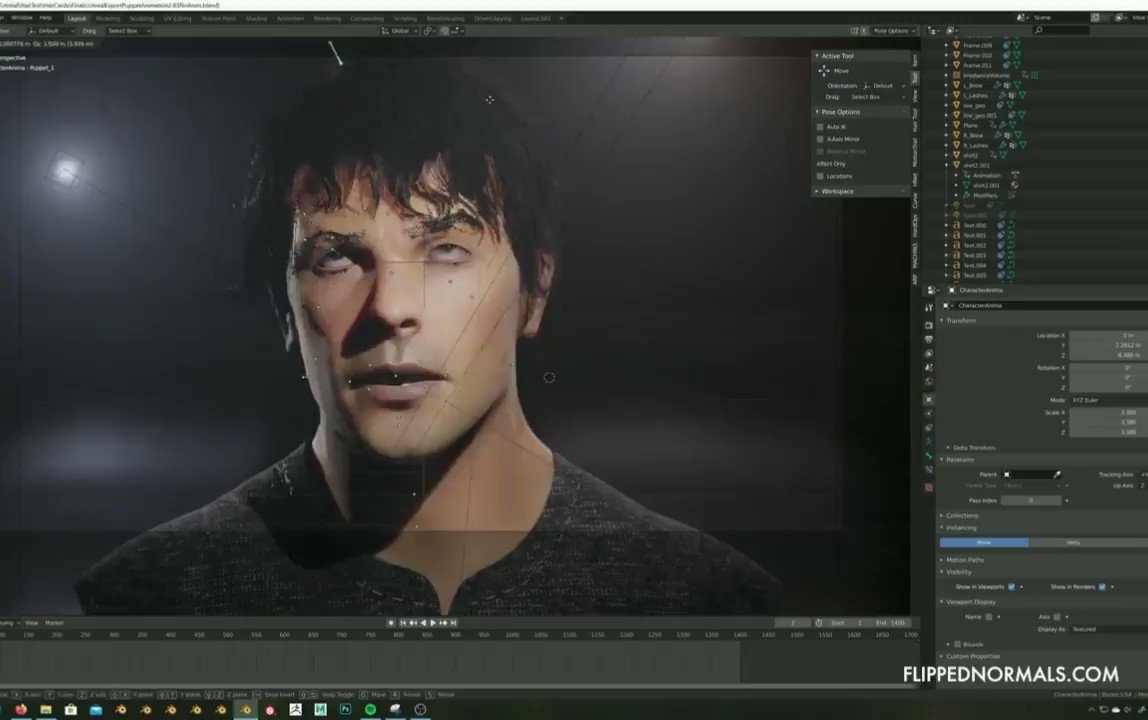The image size is (1148, 720).
Task: Open the Tool properties tab icon
Action: point(929,308)
